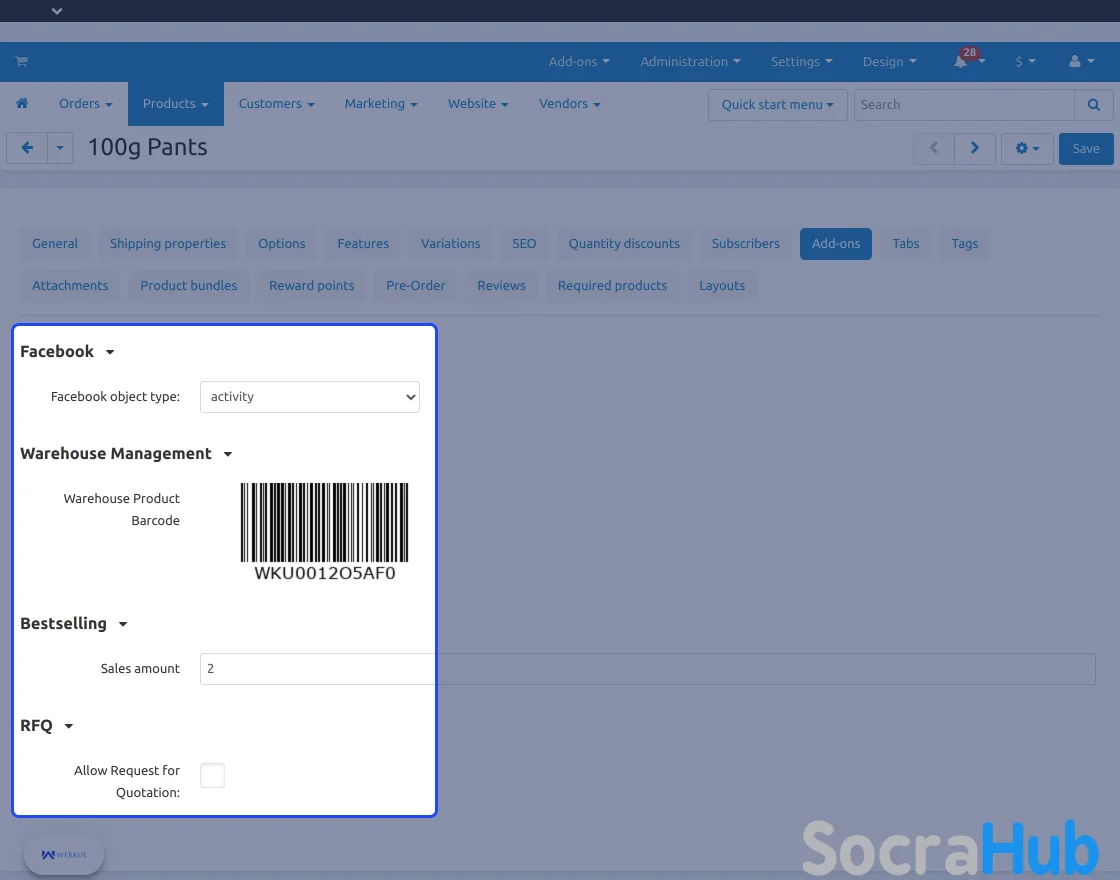Open the Quick start menu dropdown
This screenshot has width=1120, height=880.
pos(777,105)
